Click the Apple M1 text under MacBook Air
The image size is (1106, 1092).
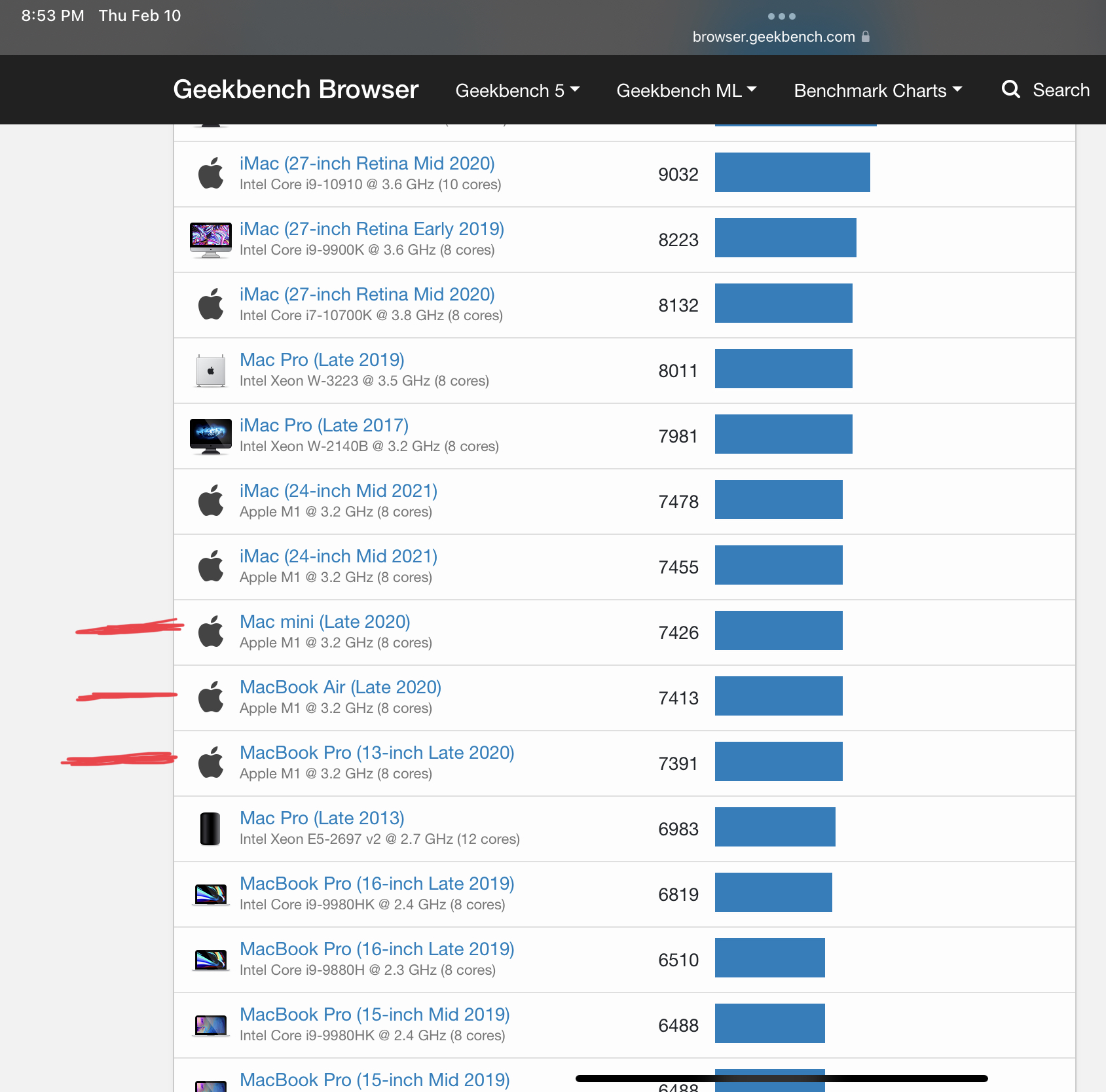pos(336,708)
